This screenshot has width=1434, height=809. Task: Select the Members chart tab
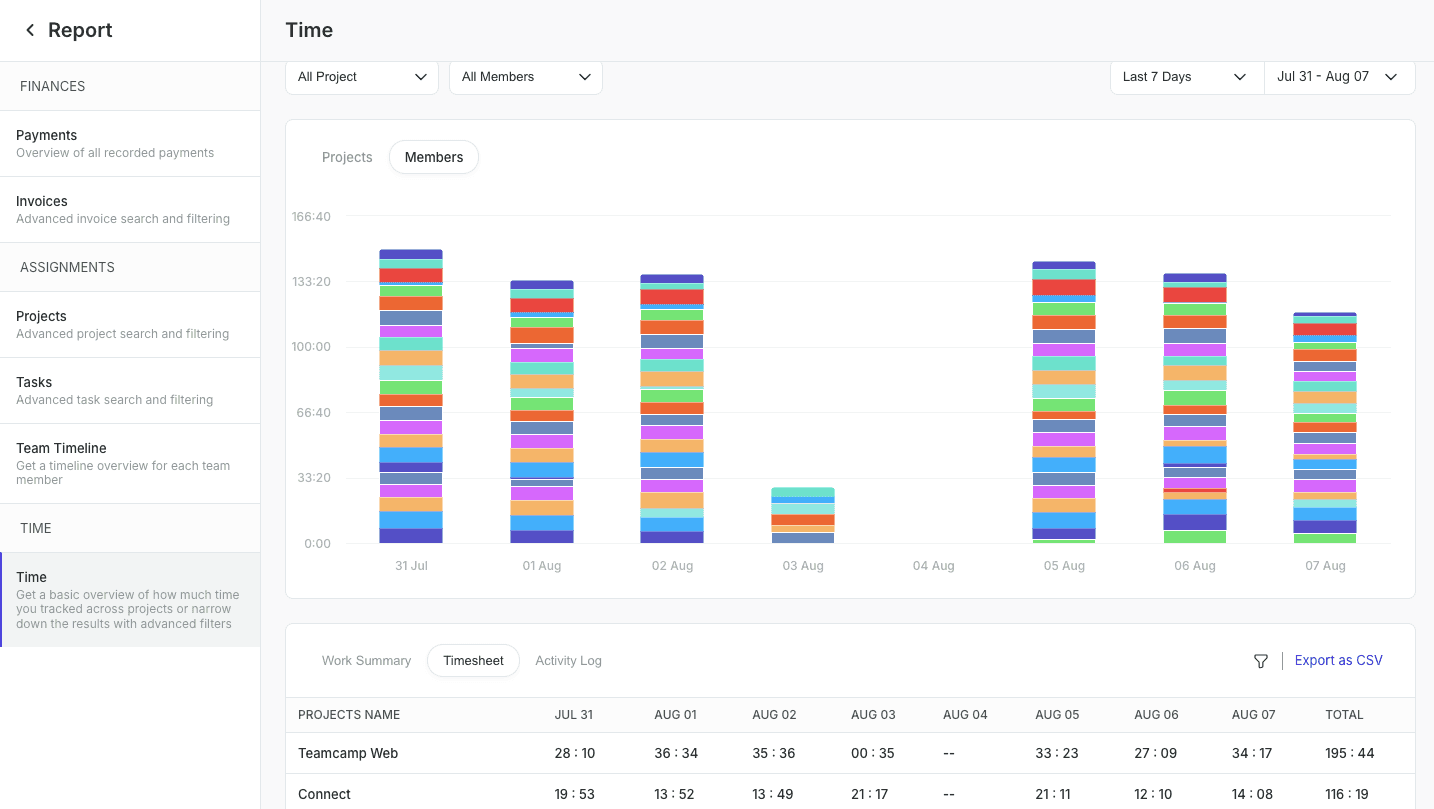tap(434, 157)
